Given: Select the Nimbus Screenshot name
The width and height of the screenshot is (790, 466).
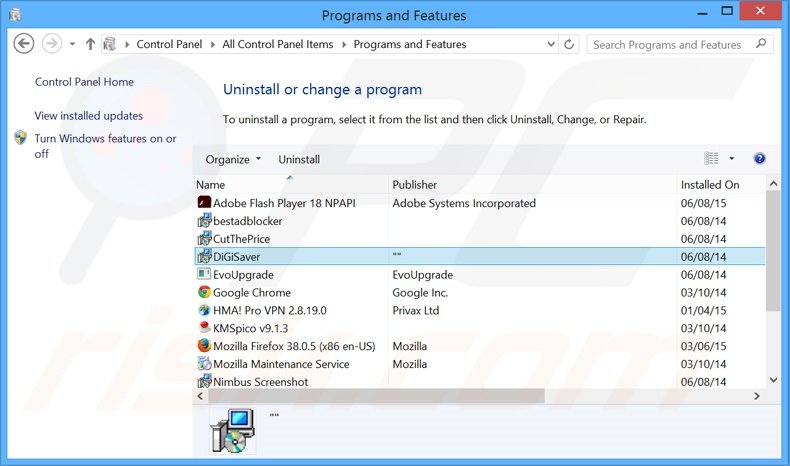Looking at the screenshot, I should pyautogui.click(x=260, y=382).
